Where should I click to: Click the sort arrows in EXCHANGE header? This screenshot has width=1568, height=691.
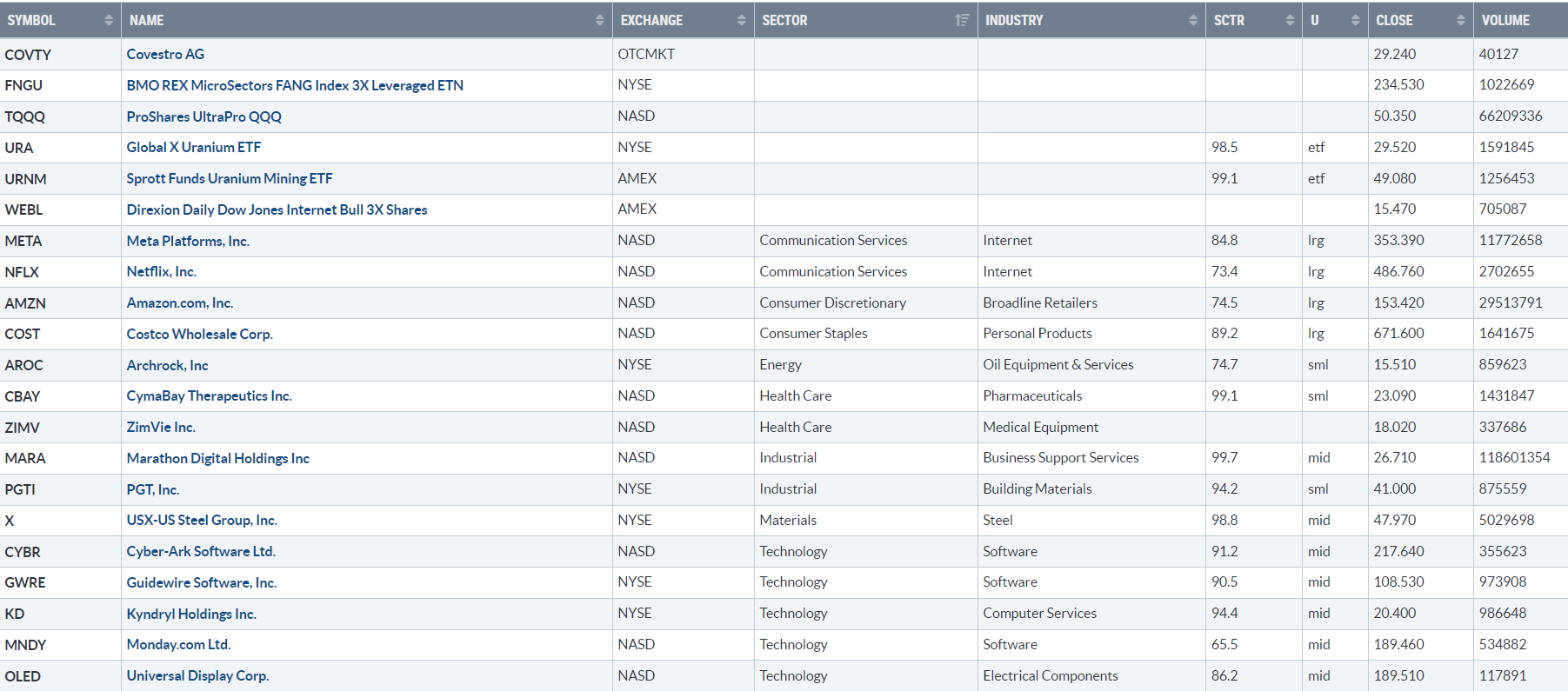coord(741,20)
